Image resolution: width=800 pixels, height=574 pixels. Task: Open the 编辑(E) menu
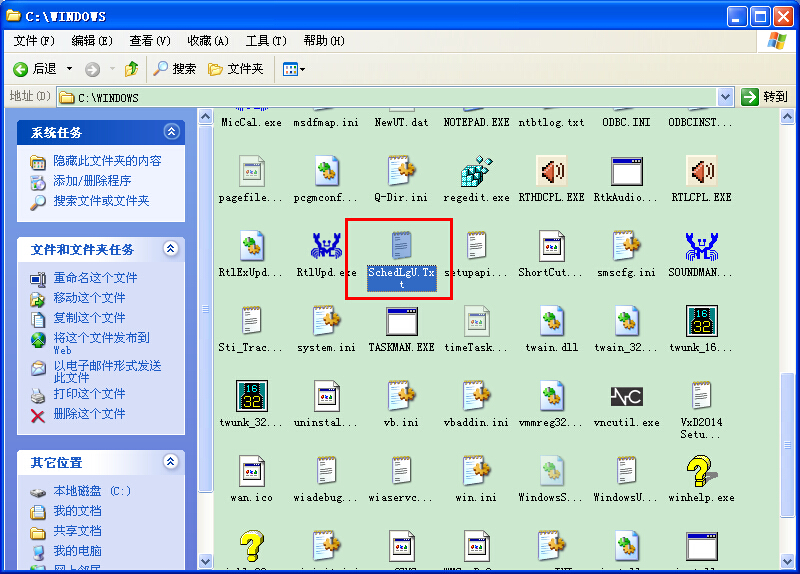(x=92, y=41)
